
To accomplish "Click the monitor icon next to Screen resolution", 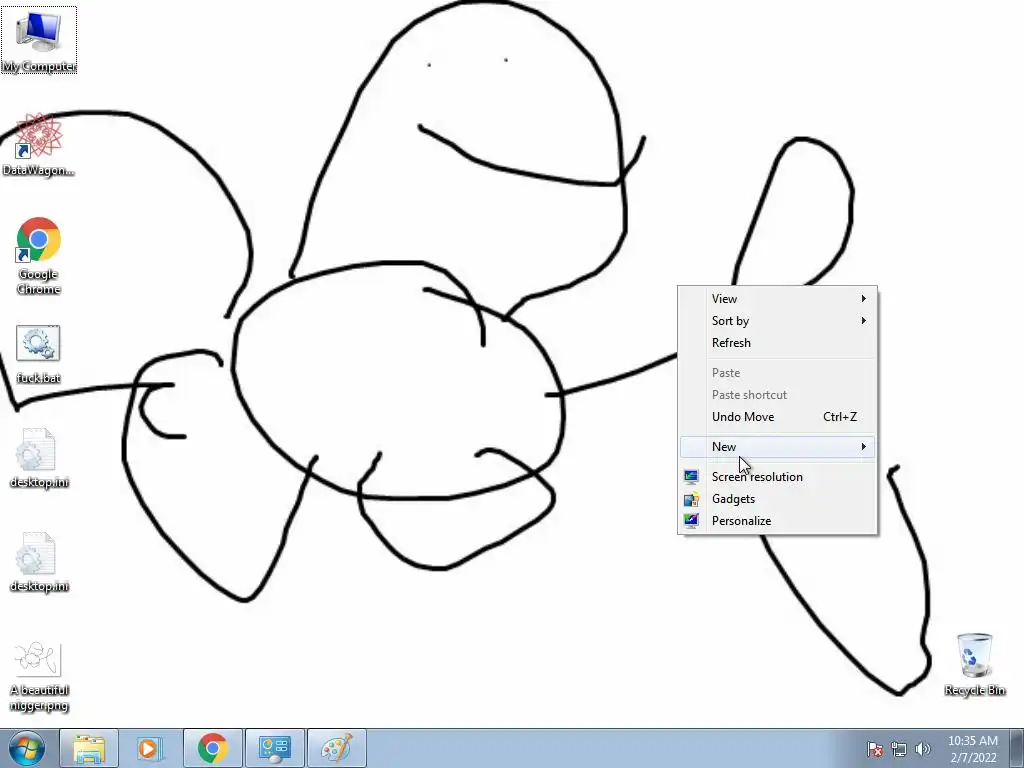I will (691, 477).
